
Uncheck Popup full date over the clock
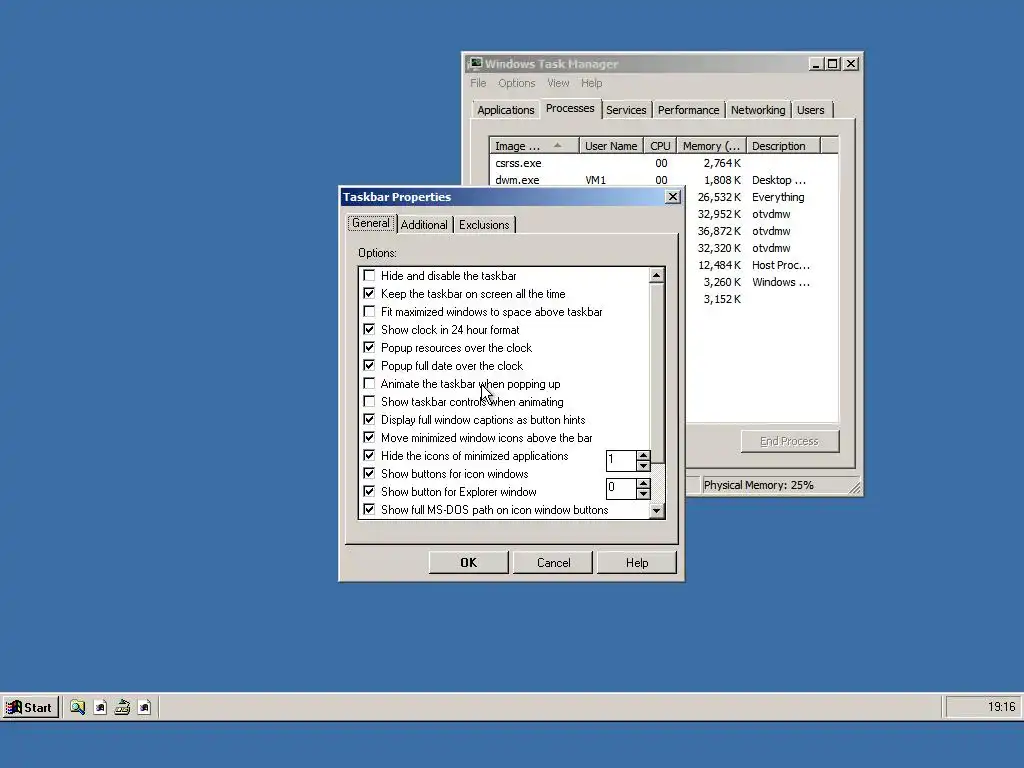point(370,366)
